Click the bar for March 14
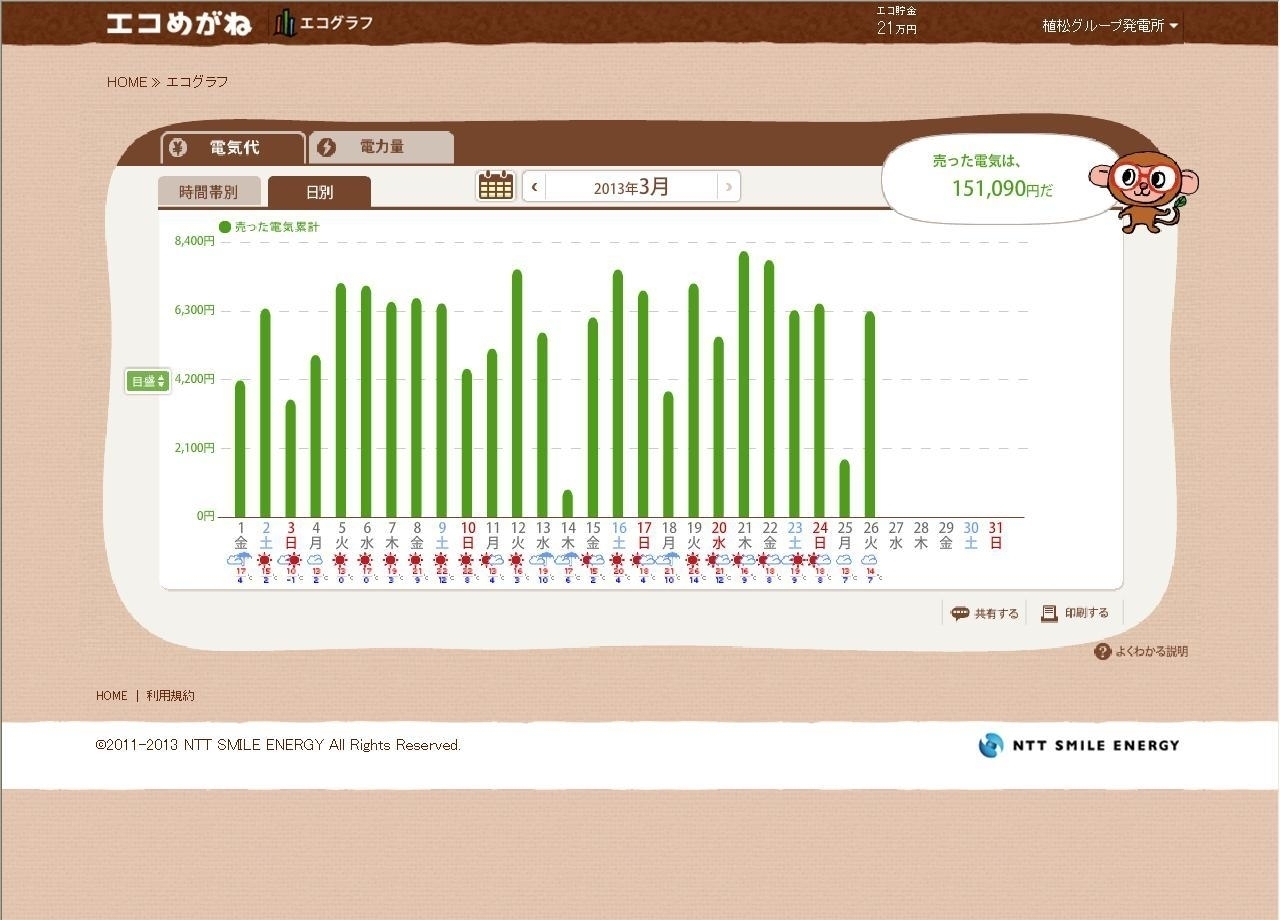1280x920 pixels. click(x=568, y=504)
